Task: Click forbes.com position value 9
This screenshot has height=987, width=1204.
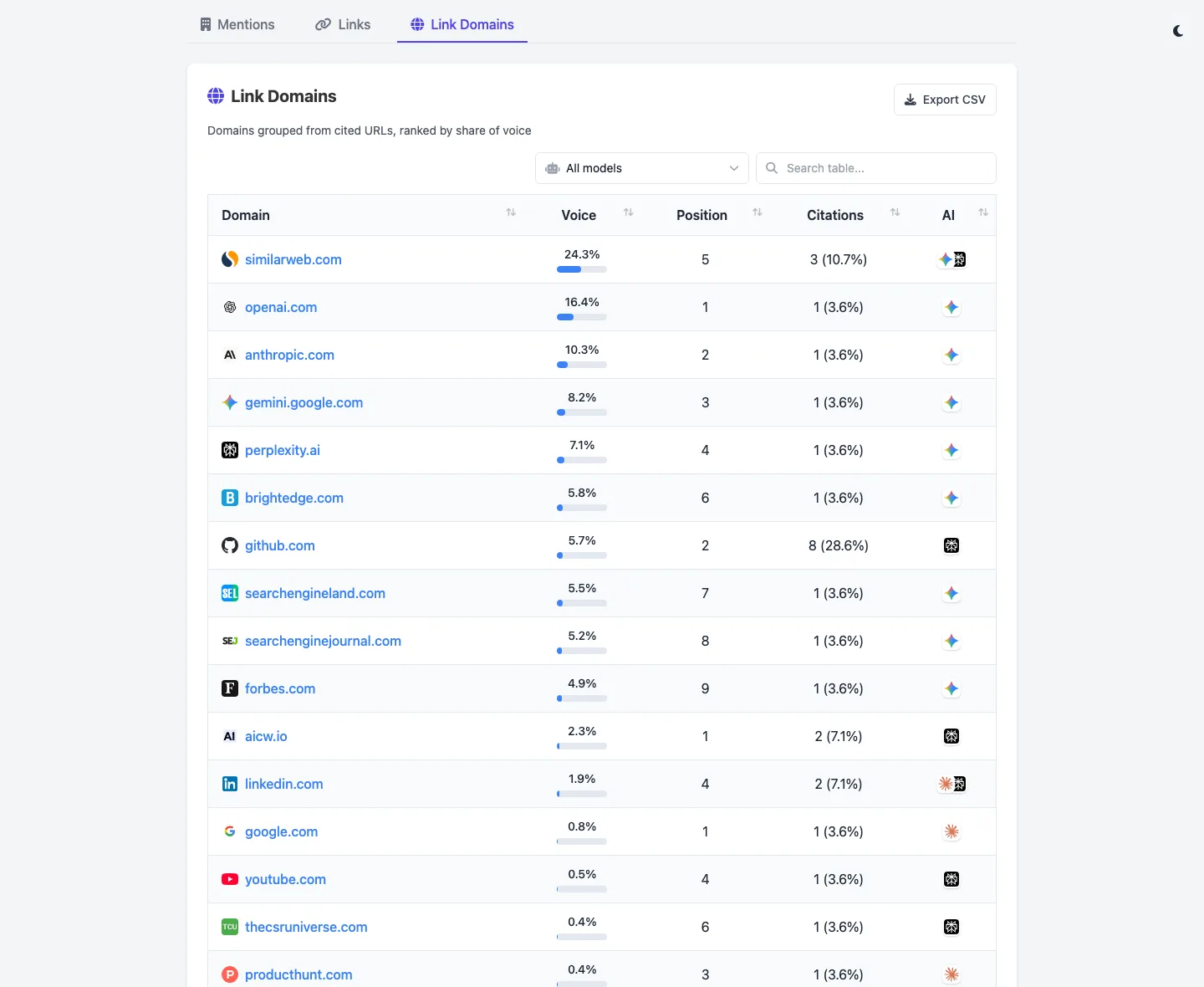Action: coord(705,688)
